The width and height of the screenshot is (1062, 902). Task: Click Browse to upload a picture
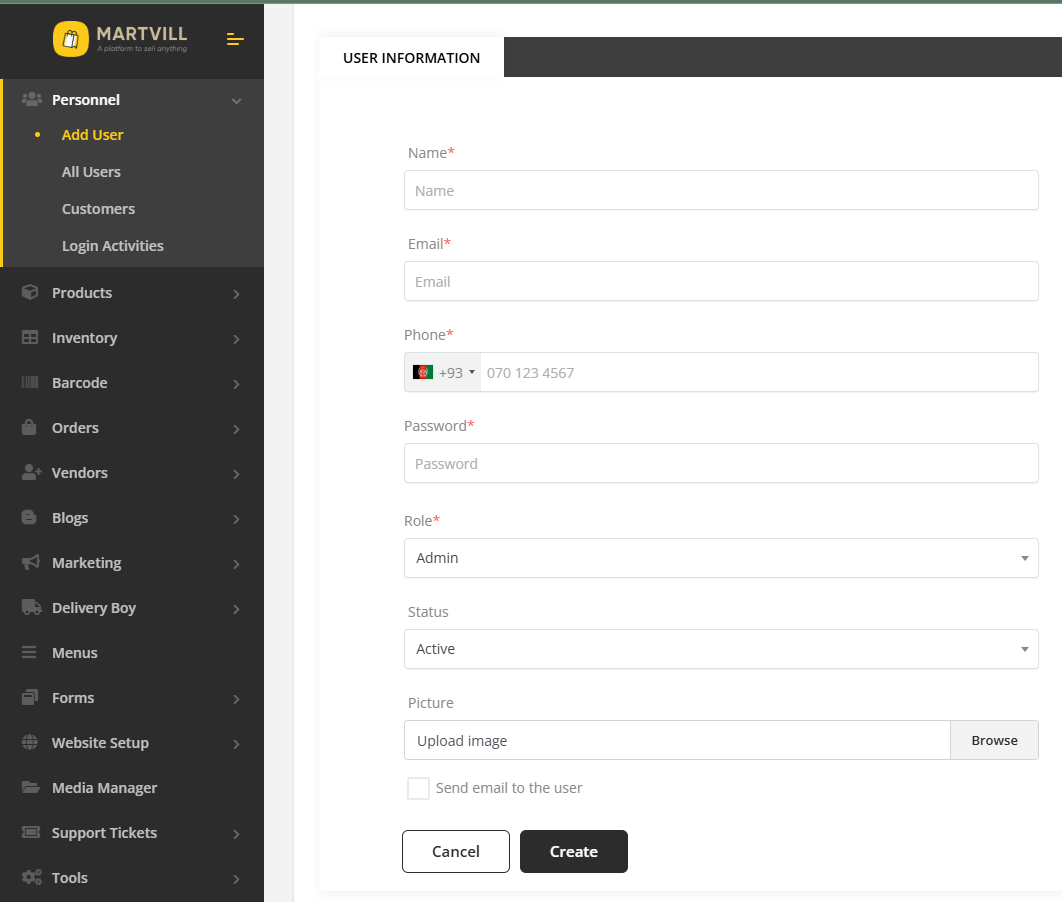994,740
